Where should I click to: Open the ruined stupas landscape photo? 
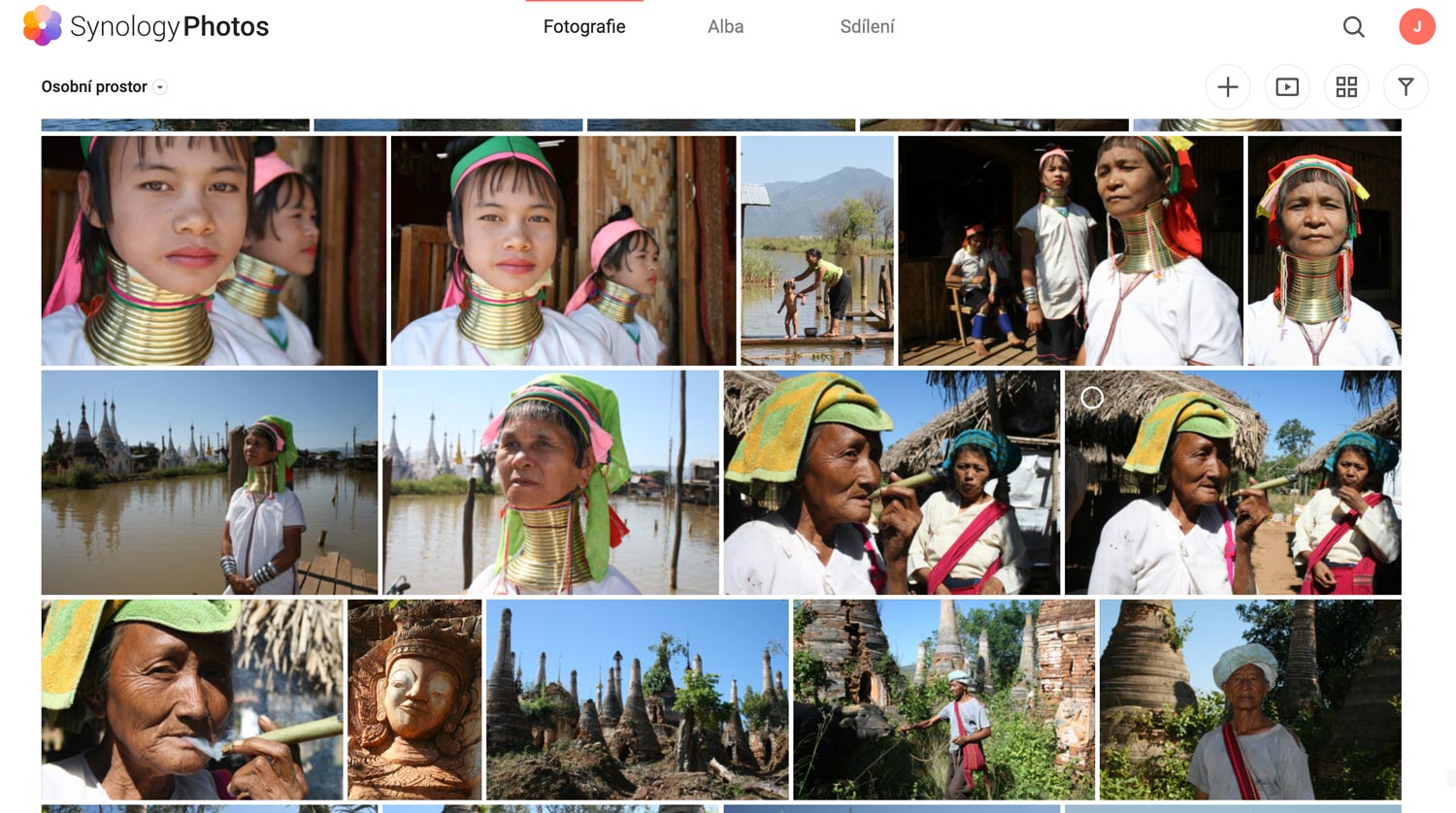coord(637,699)
